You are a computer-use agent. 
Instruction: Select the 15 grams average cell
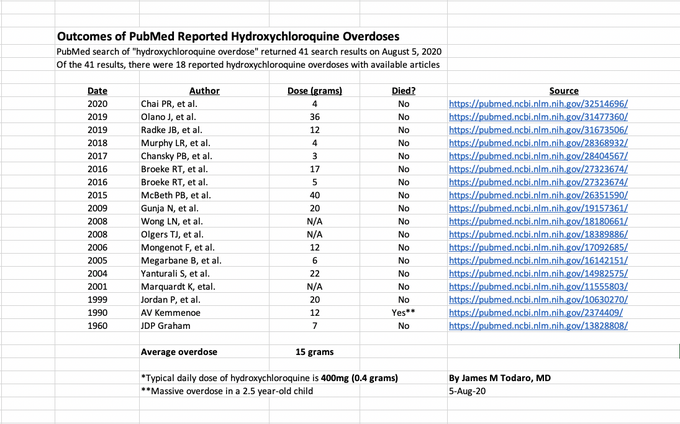(314, 352)
